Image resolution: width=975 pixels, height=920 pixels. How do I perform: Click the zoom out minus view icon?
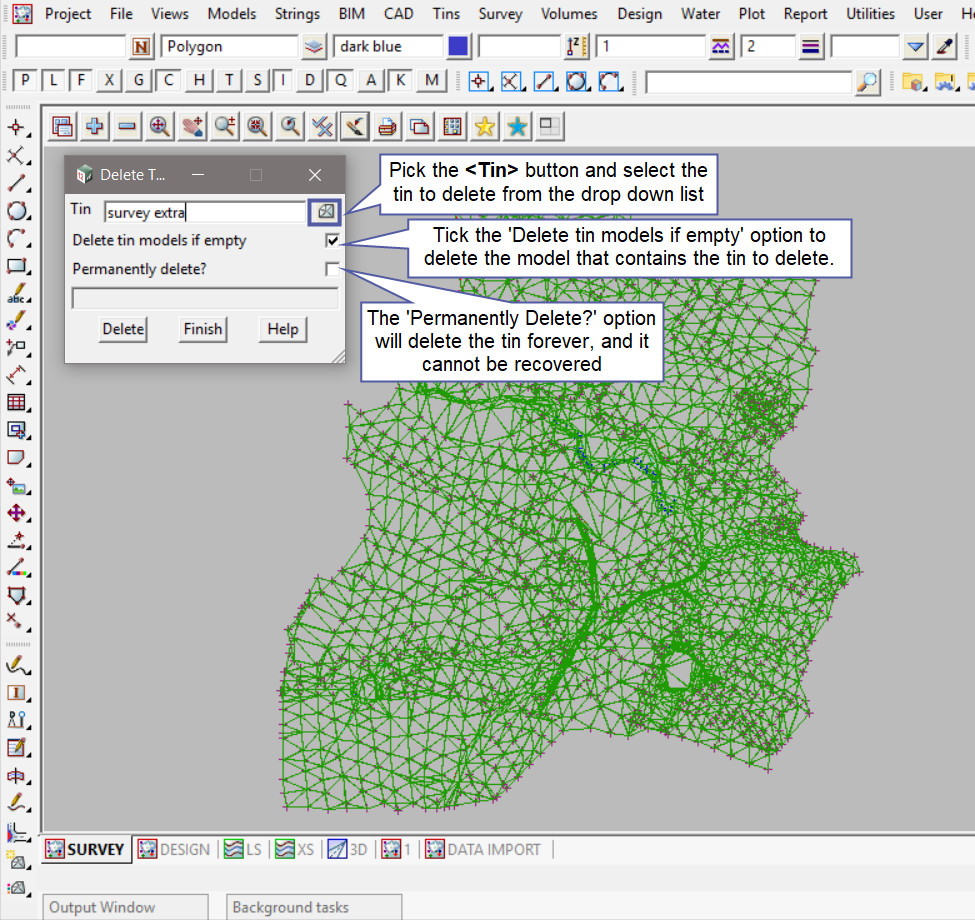[127, 126]
